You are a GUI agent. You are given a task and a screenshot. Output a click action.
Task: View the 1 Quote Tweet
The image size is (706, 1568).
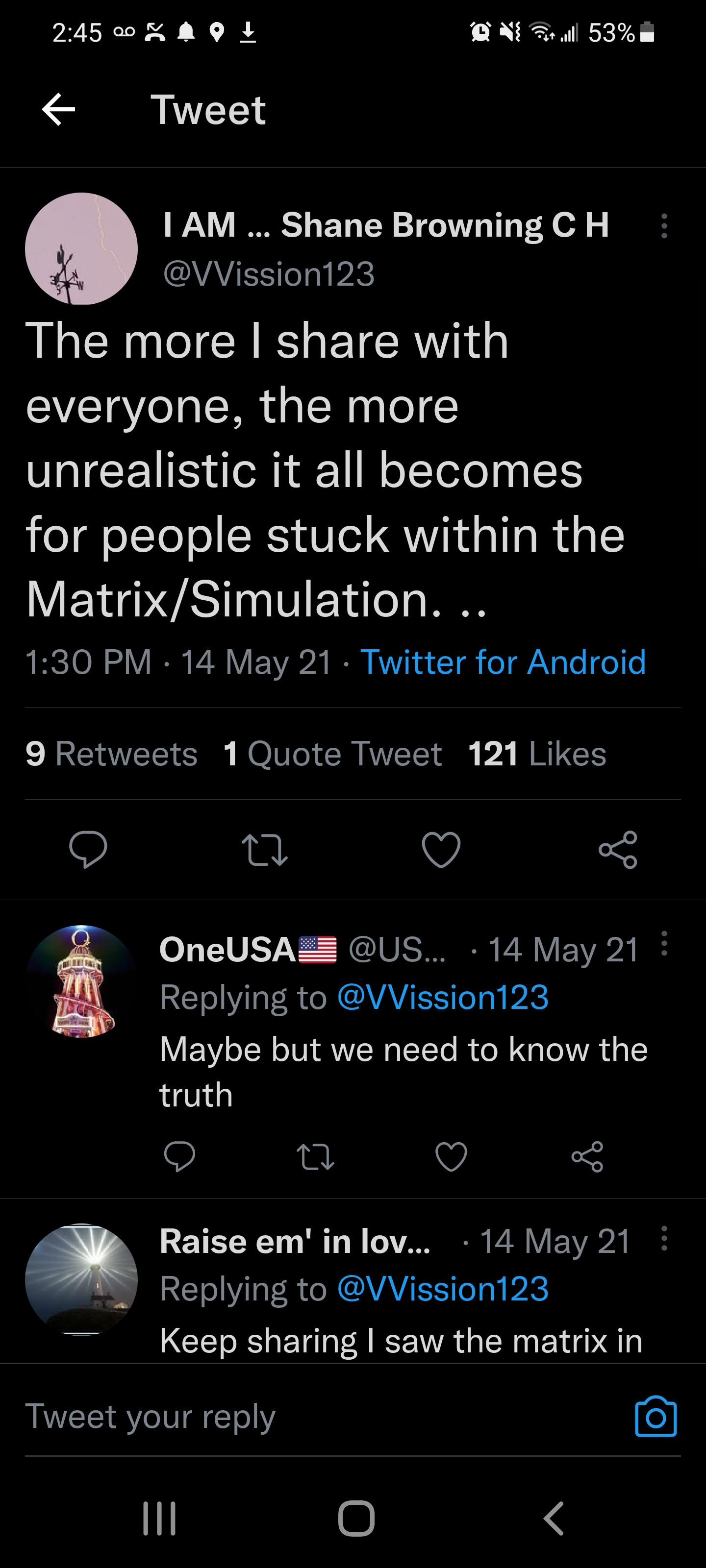coord(332,754)
